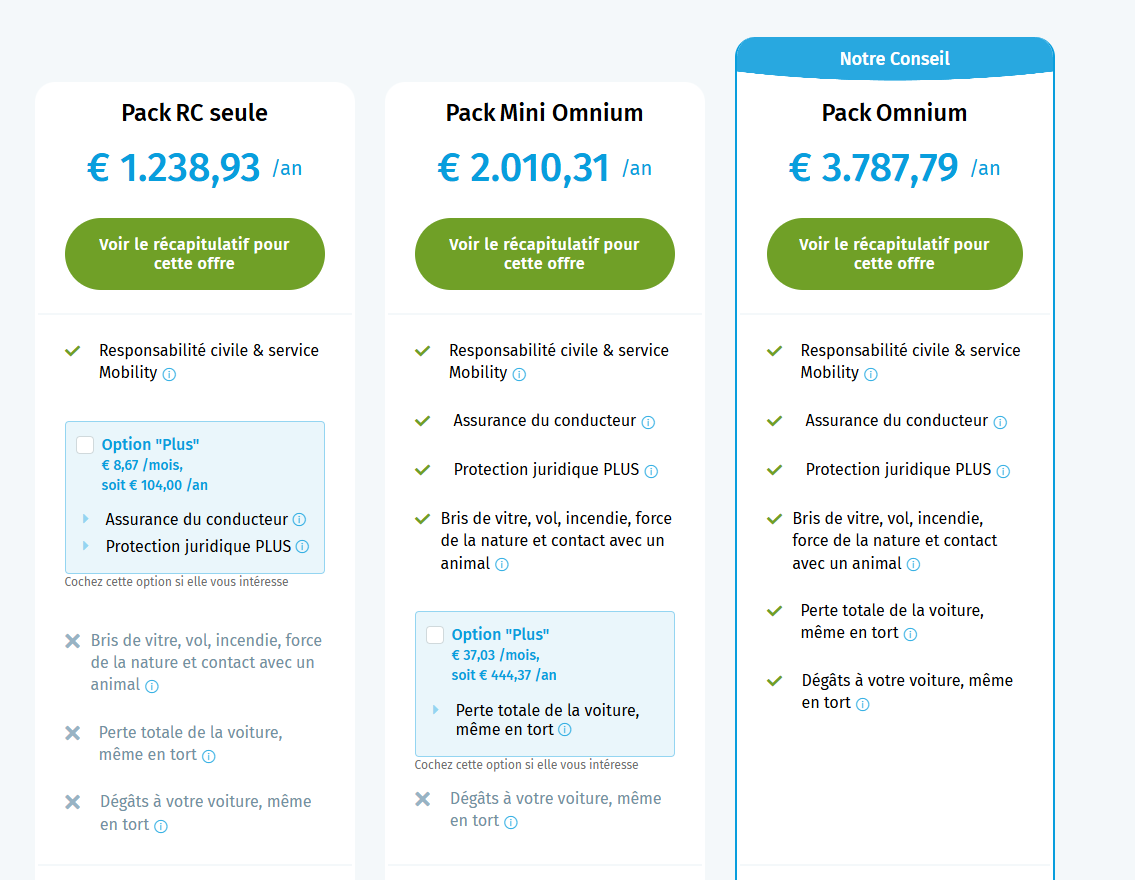View recap for Pack Omnium offer
1135x880 pixels.
(x=895, y=254)
